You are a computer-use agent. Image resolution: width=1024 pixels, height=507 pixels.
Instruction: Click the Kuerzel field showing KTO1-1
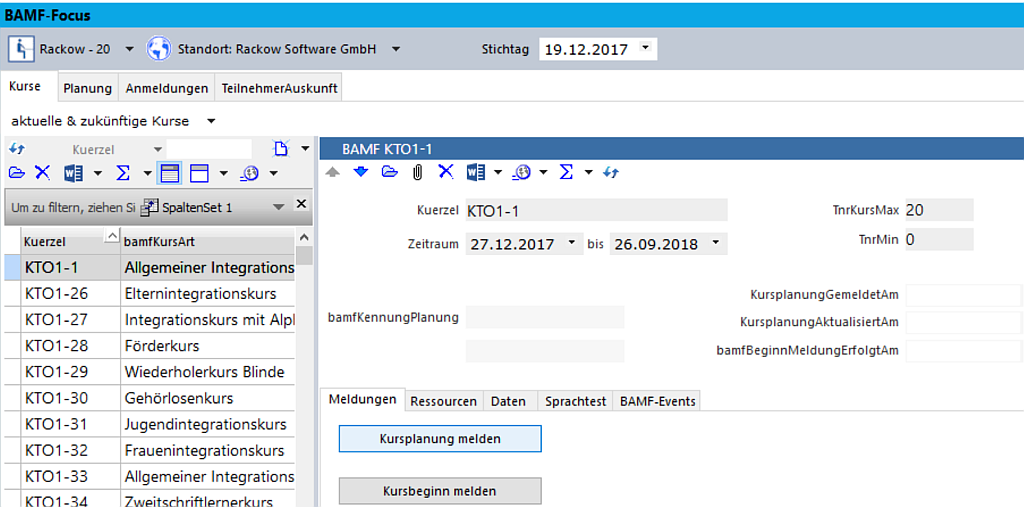point(596,210)
